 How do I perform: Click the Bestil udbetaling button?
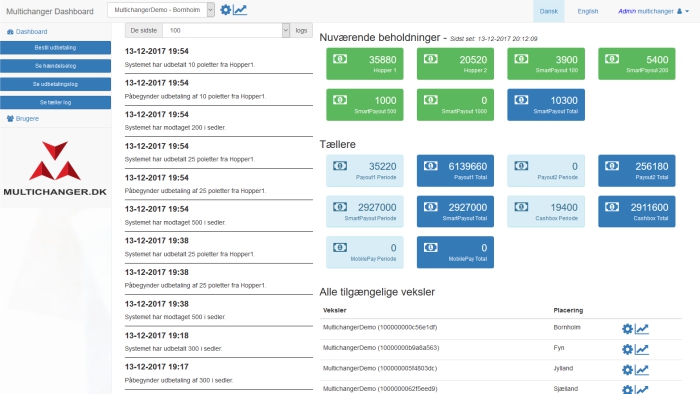[x=55, y=48]
